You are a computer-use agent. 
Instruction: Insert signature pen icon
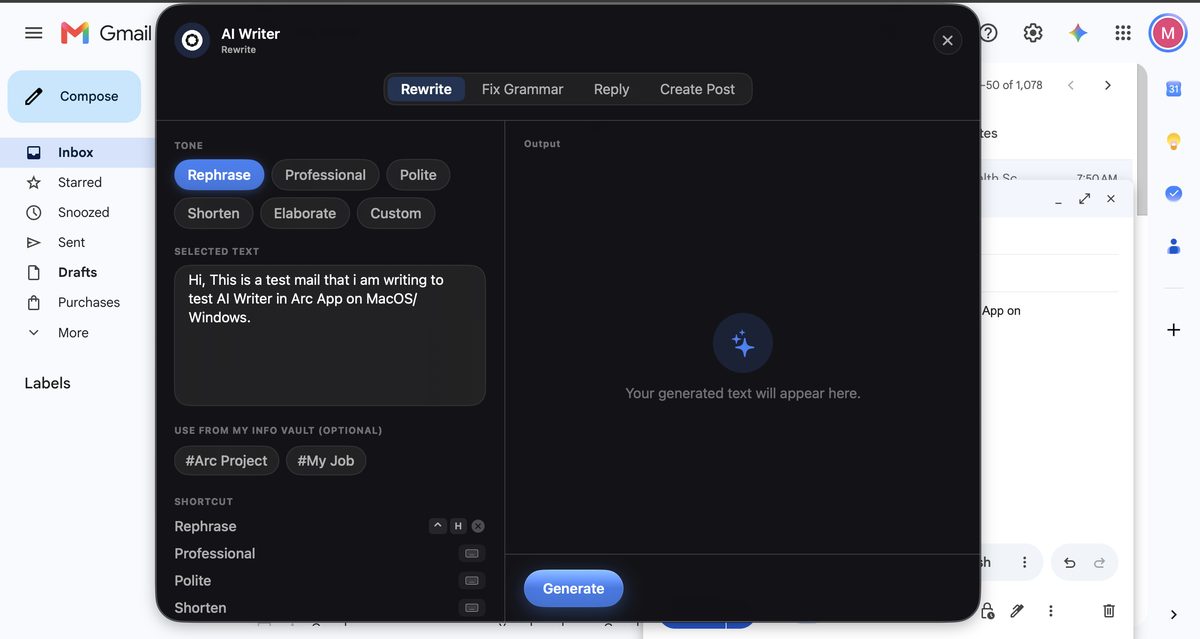tap(1017, 611)
